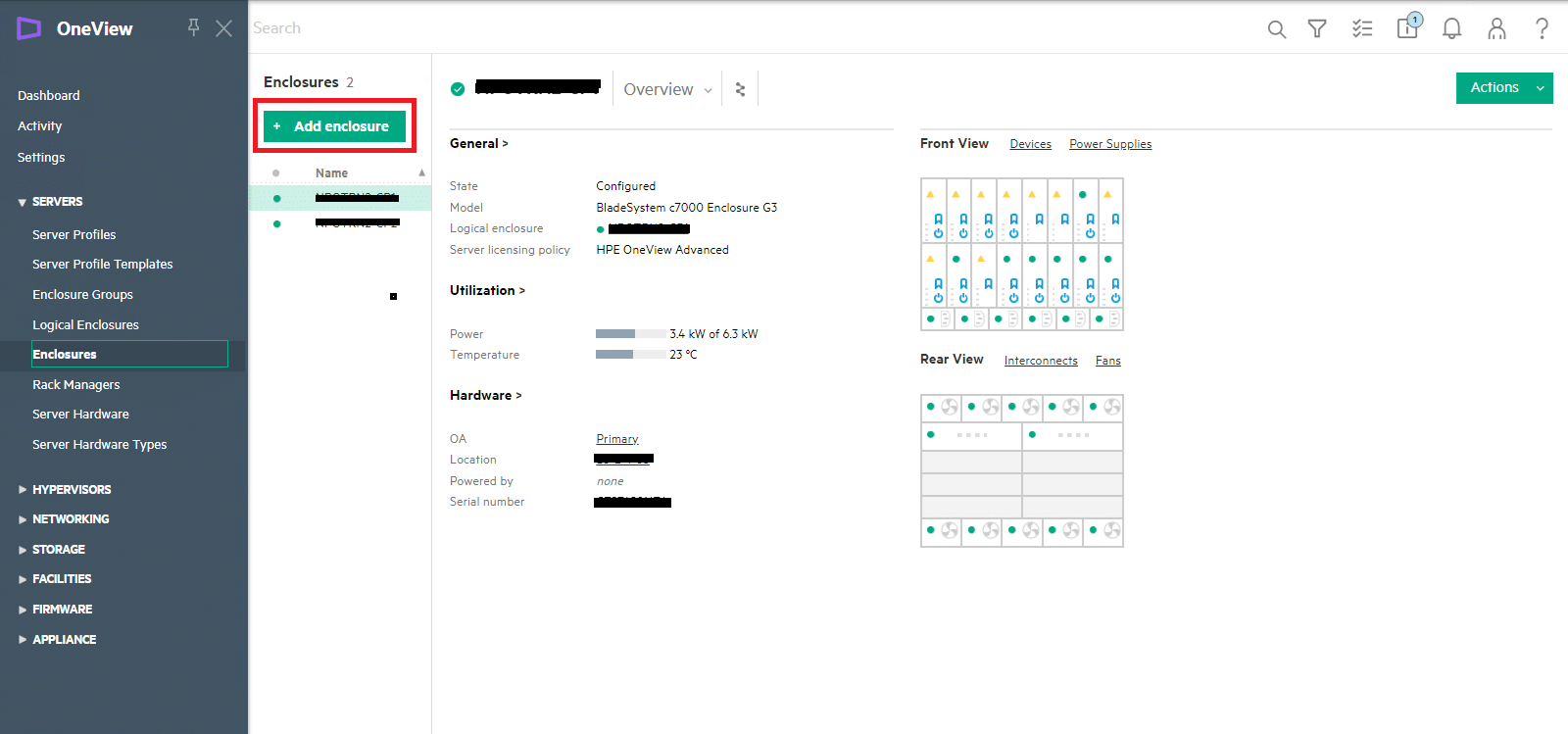1568x734 pixels.
Task: Go to Activity
Action: [39, 126]
